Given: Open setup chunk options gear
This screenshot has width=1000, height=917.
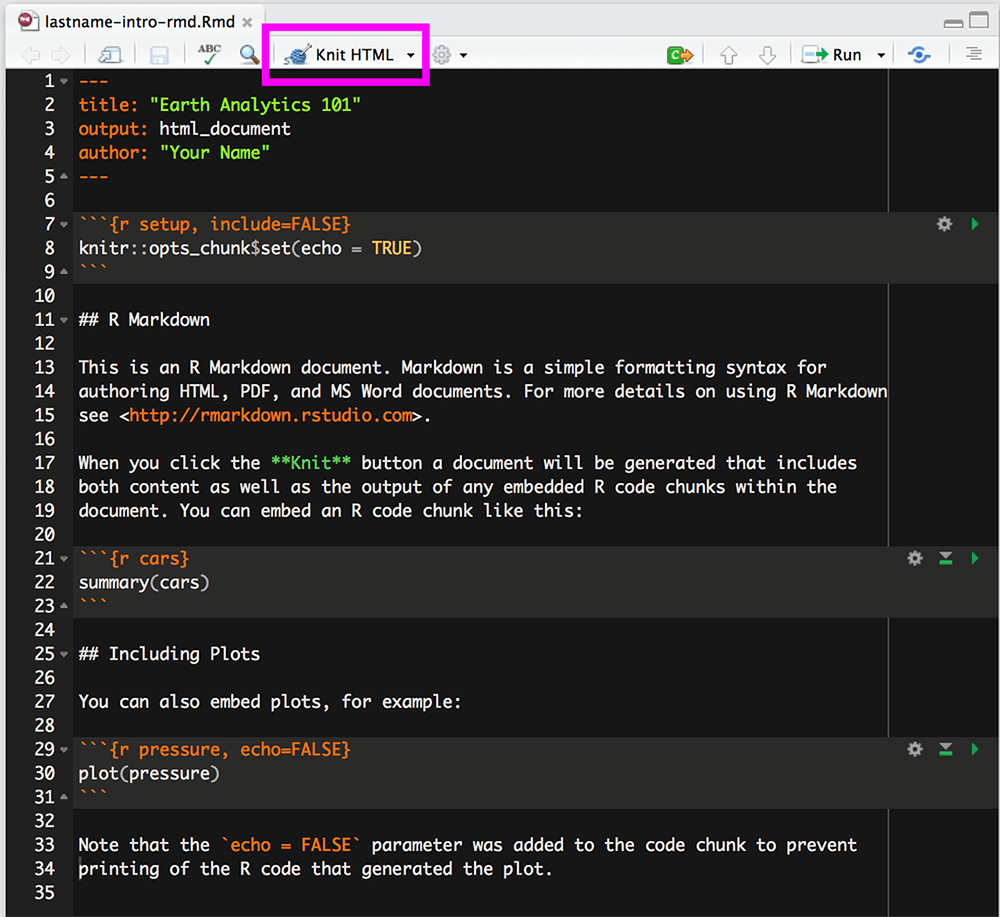Looking at the screenshot, I should pyautogui.click(x=945, y=224).
